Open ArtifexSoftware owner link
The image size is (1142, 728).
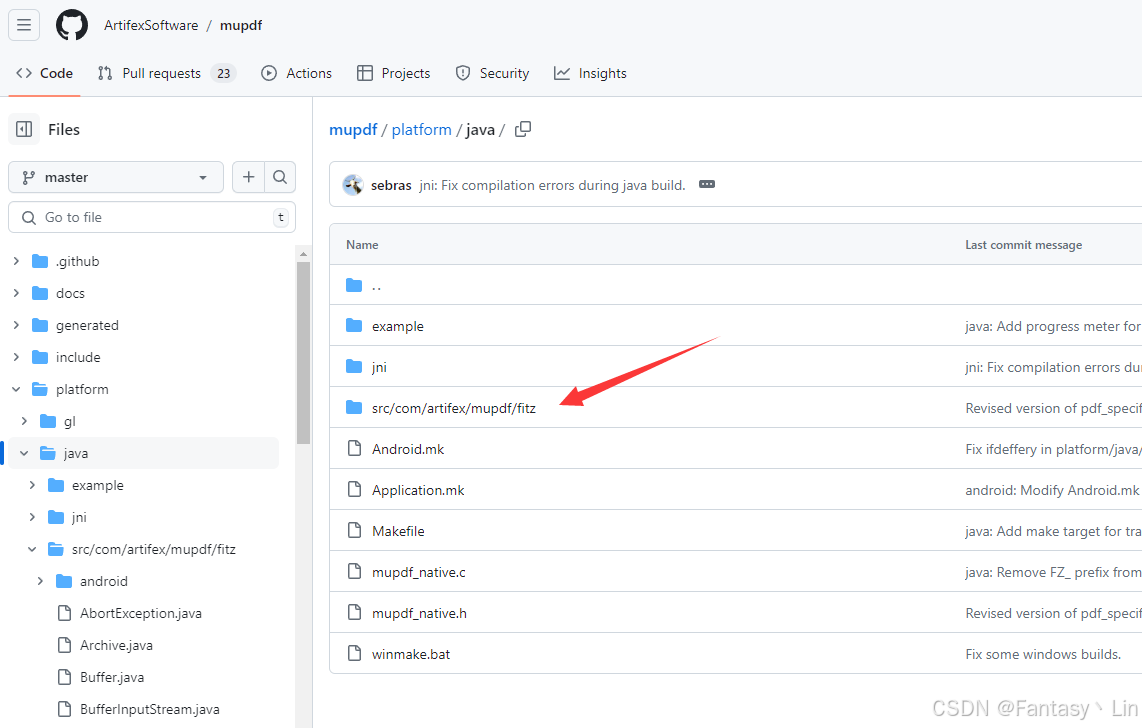click(x=151, y=25)
